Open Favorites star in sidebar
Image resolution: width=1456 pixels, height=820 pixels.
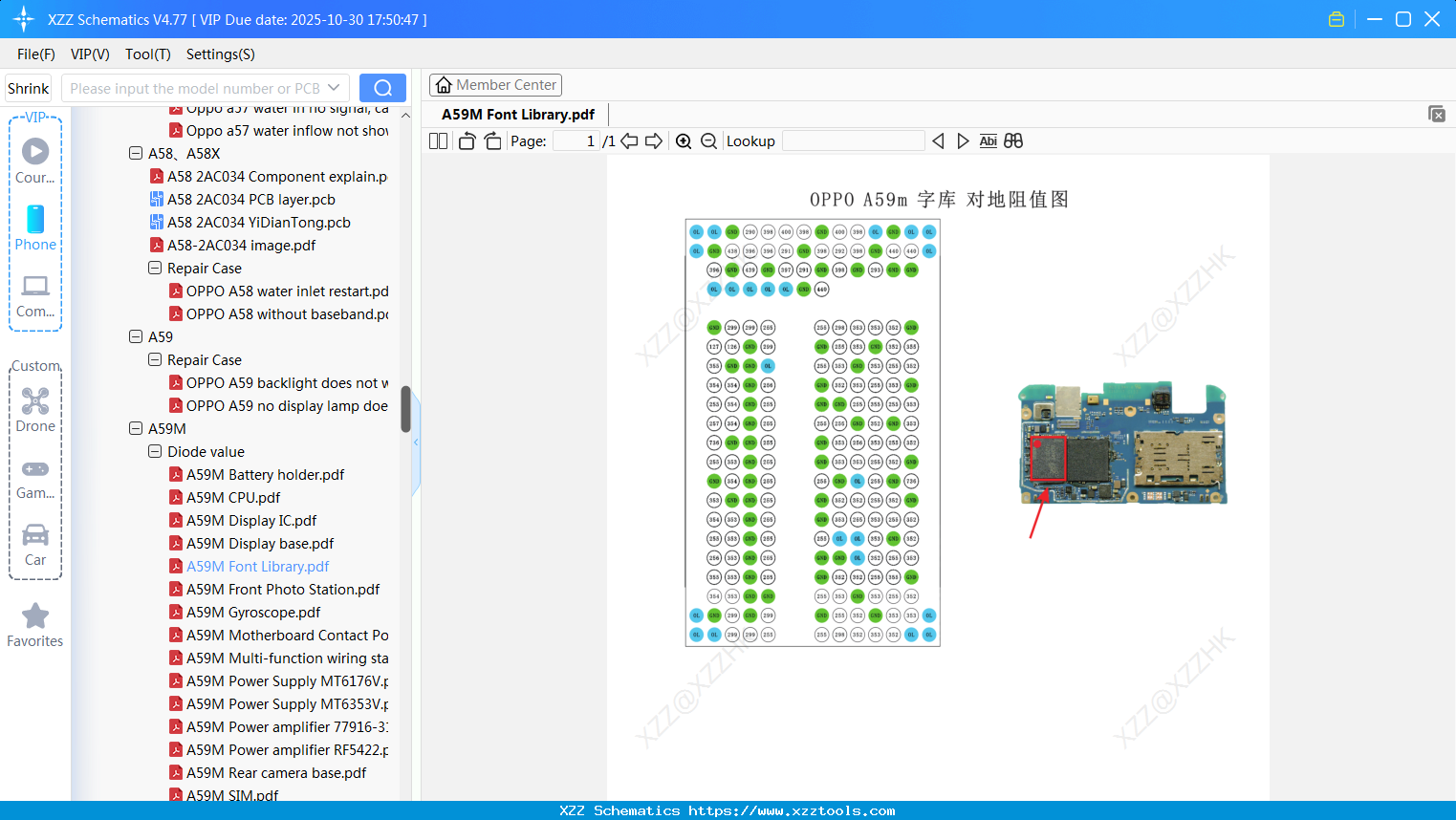(35, 626)
